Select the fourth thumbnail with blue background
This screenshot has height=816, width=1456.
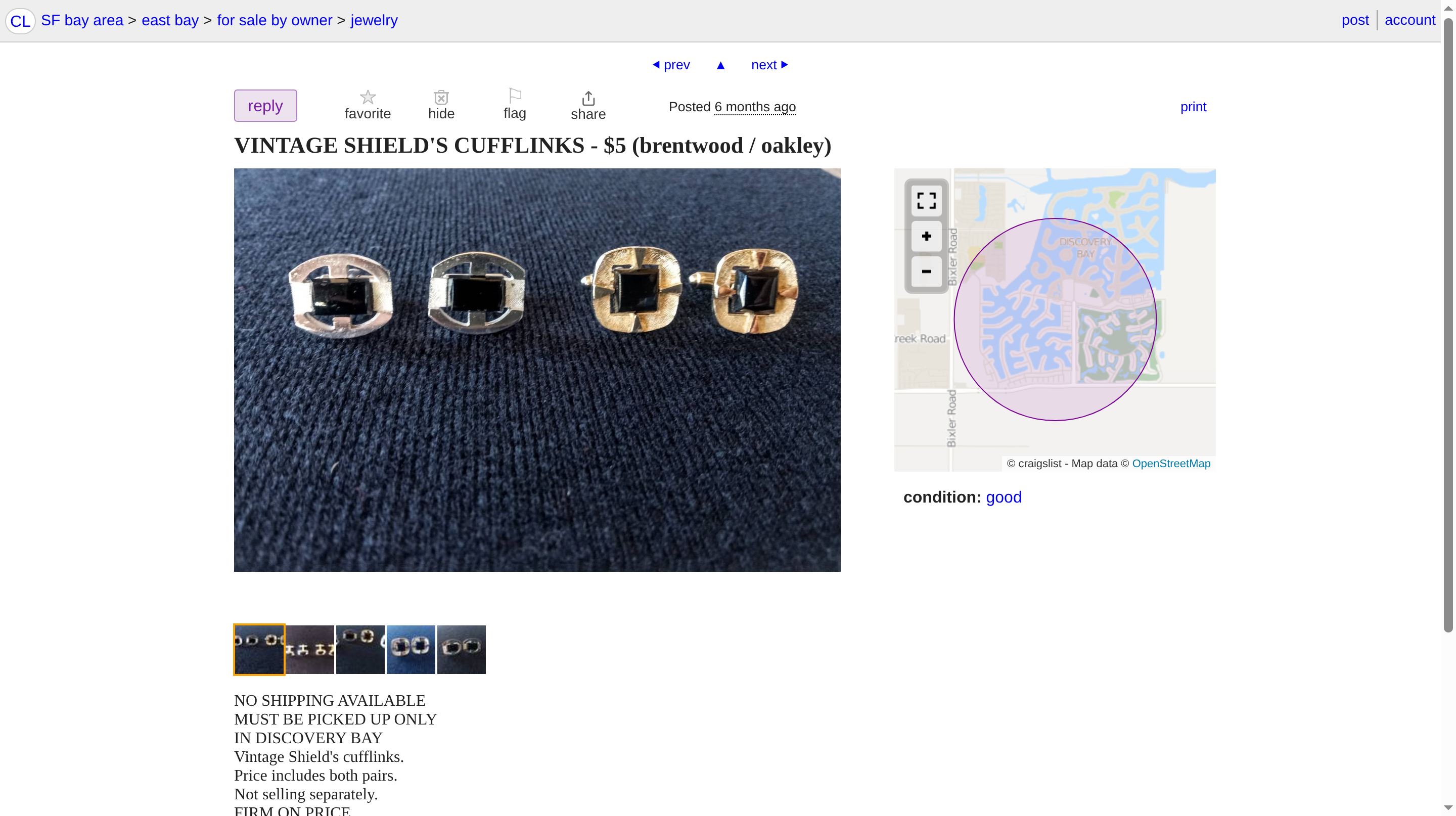[411, 649]
